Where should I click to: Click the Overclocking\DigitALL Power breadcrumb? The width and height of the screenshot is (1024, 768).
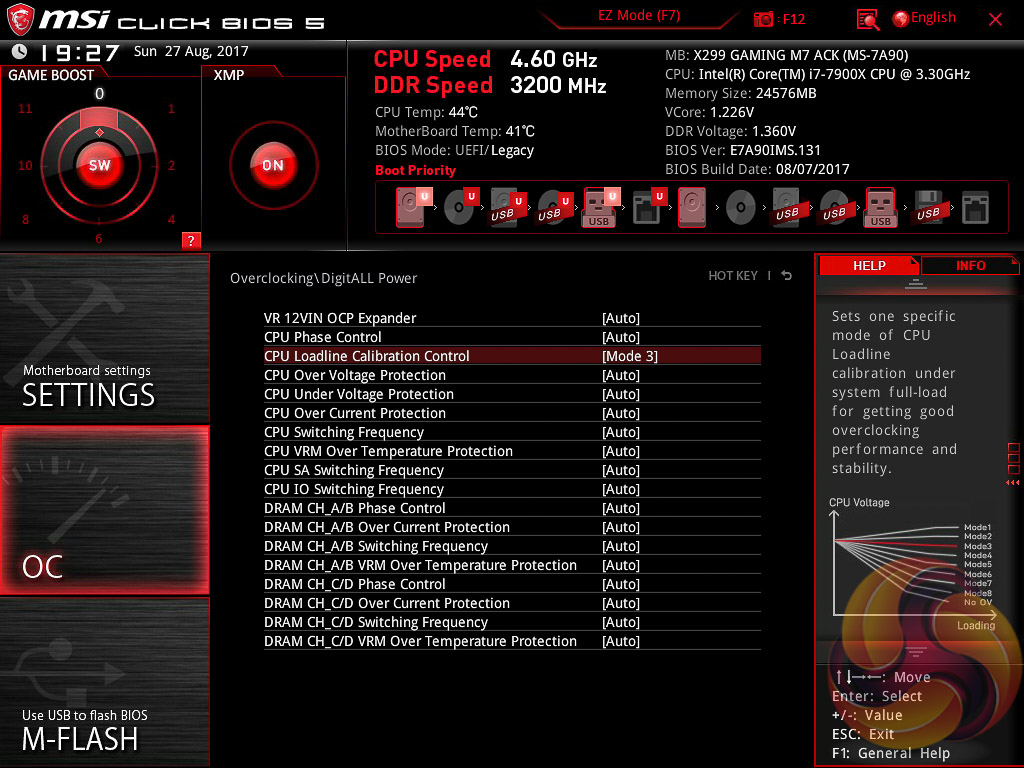[323, 278]
